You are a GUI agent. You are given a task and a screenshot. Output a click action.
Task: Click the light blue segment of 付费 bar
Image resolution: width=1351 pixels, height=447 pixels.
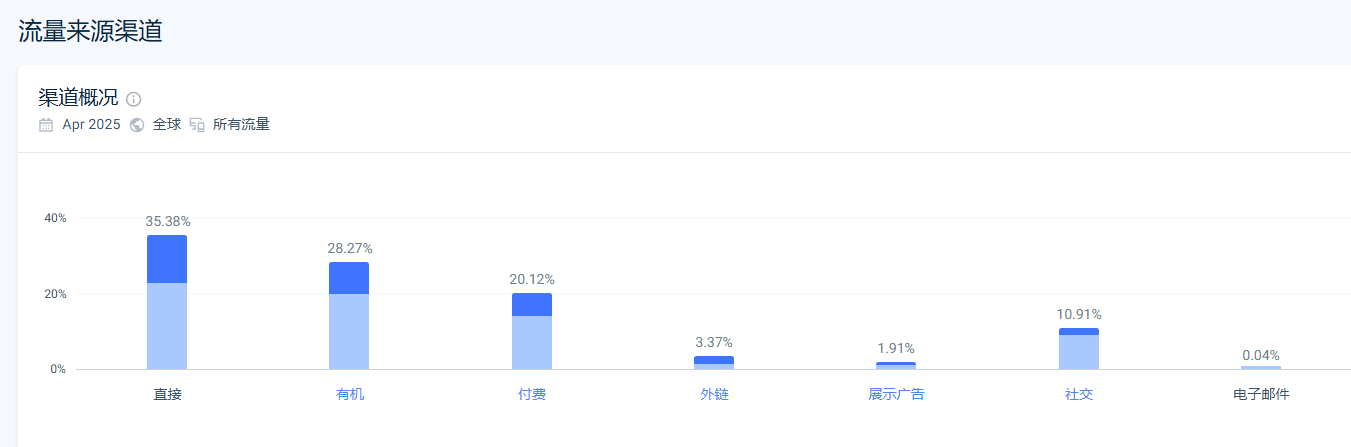(x=532, y=342)
